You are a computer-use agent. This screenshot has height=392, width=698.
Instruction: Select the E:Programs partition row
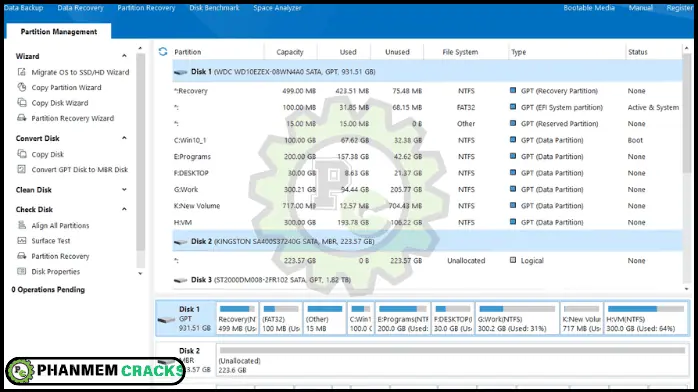tap(427, 157)
